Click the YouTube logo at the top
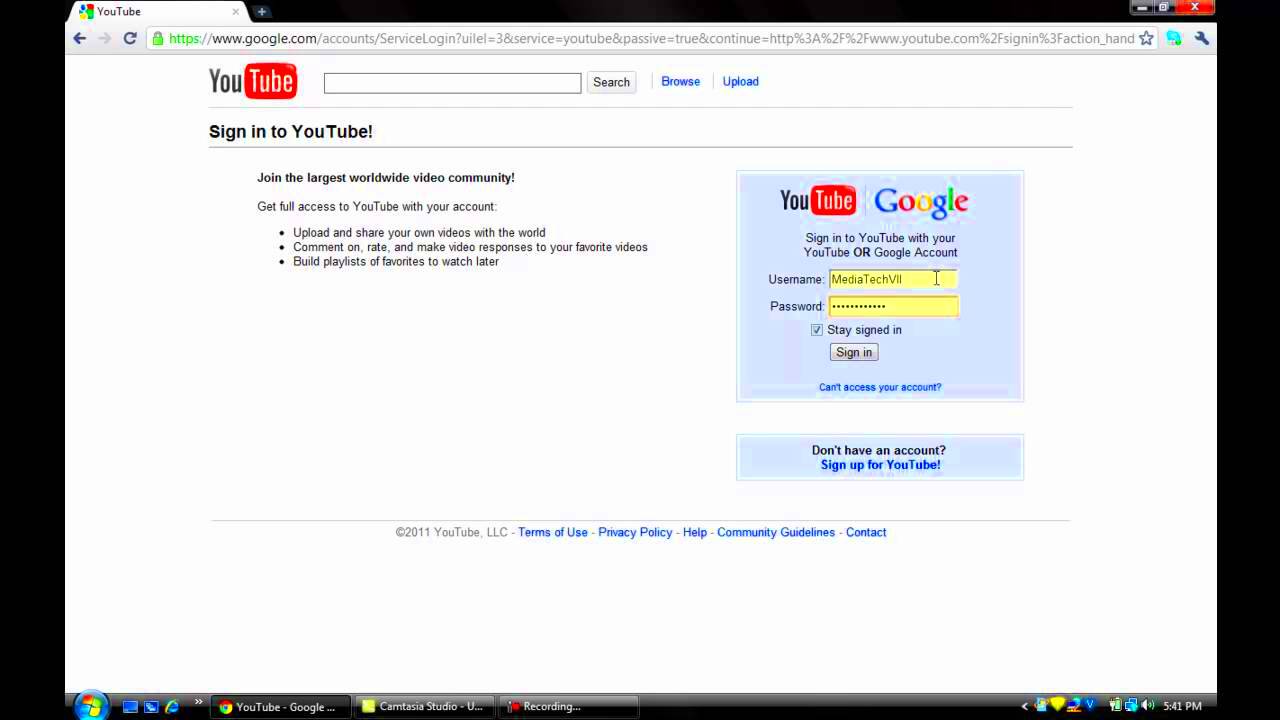Viewport: 1280px width, 720px height. tap(252, 81)
